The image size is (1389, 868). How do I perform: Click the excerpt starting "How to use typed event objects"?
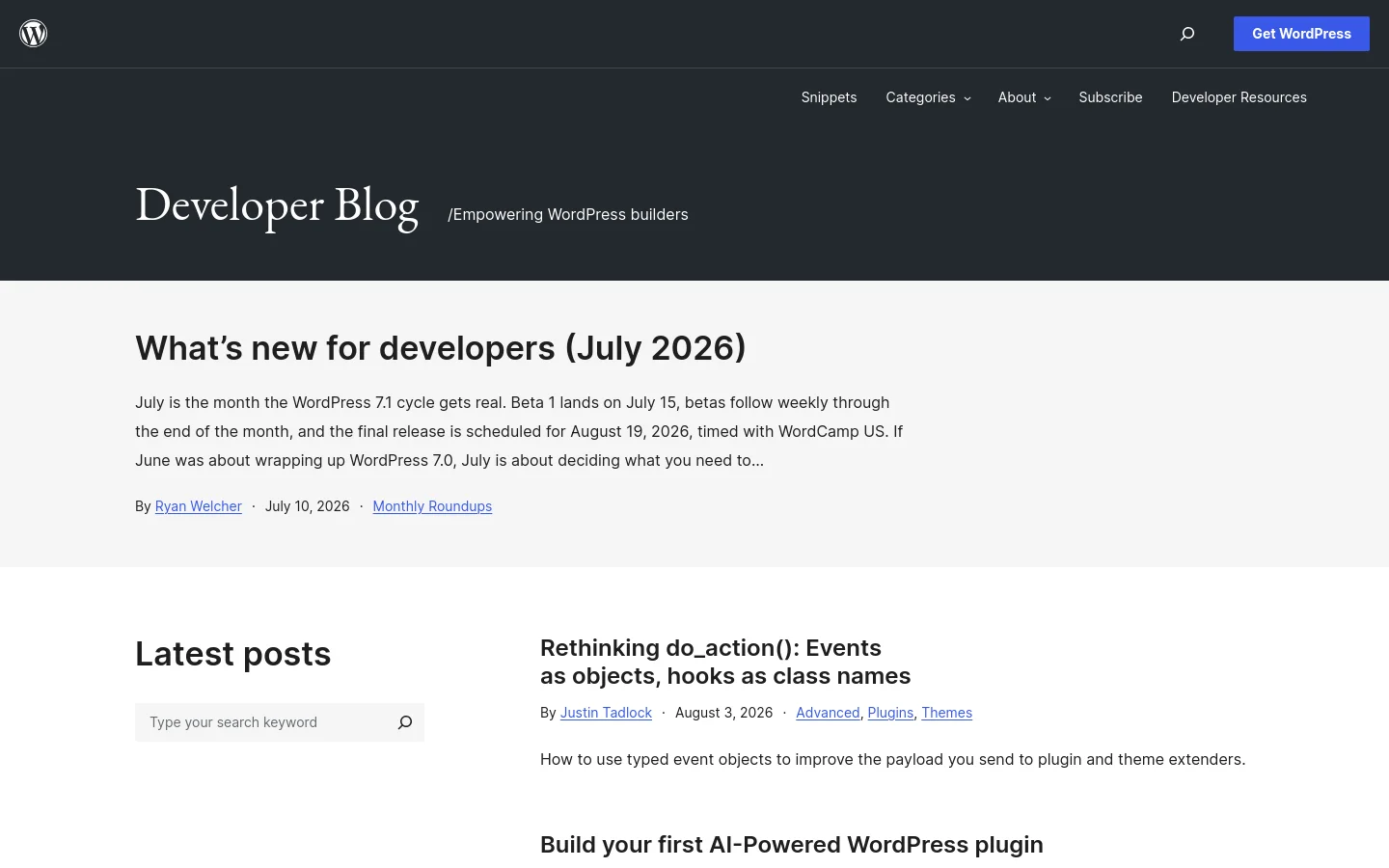point(892,759)
